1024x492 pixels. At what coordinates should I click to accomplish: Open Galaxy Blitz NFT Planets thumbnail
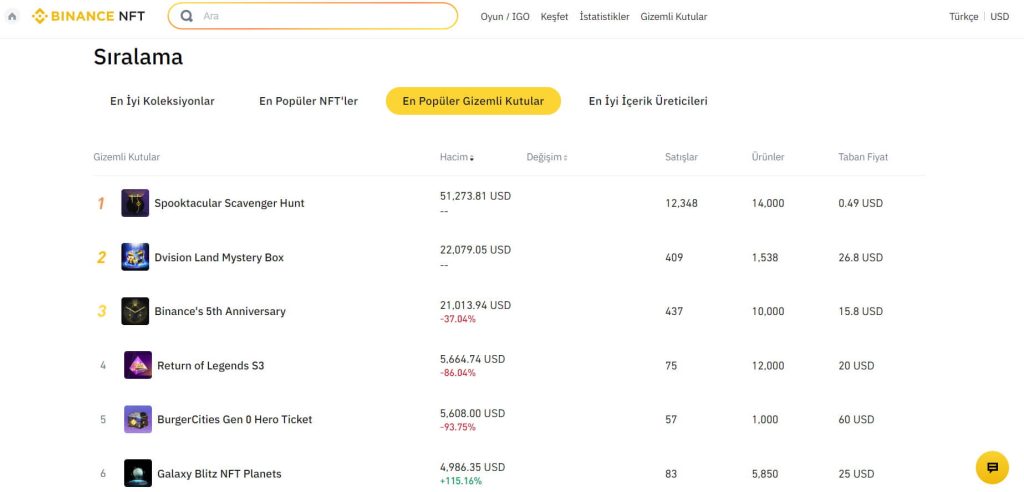138,473
